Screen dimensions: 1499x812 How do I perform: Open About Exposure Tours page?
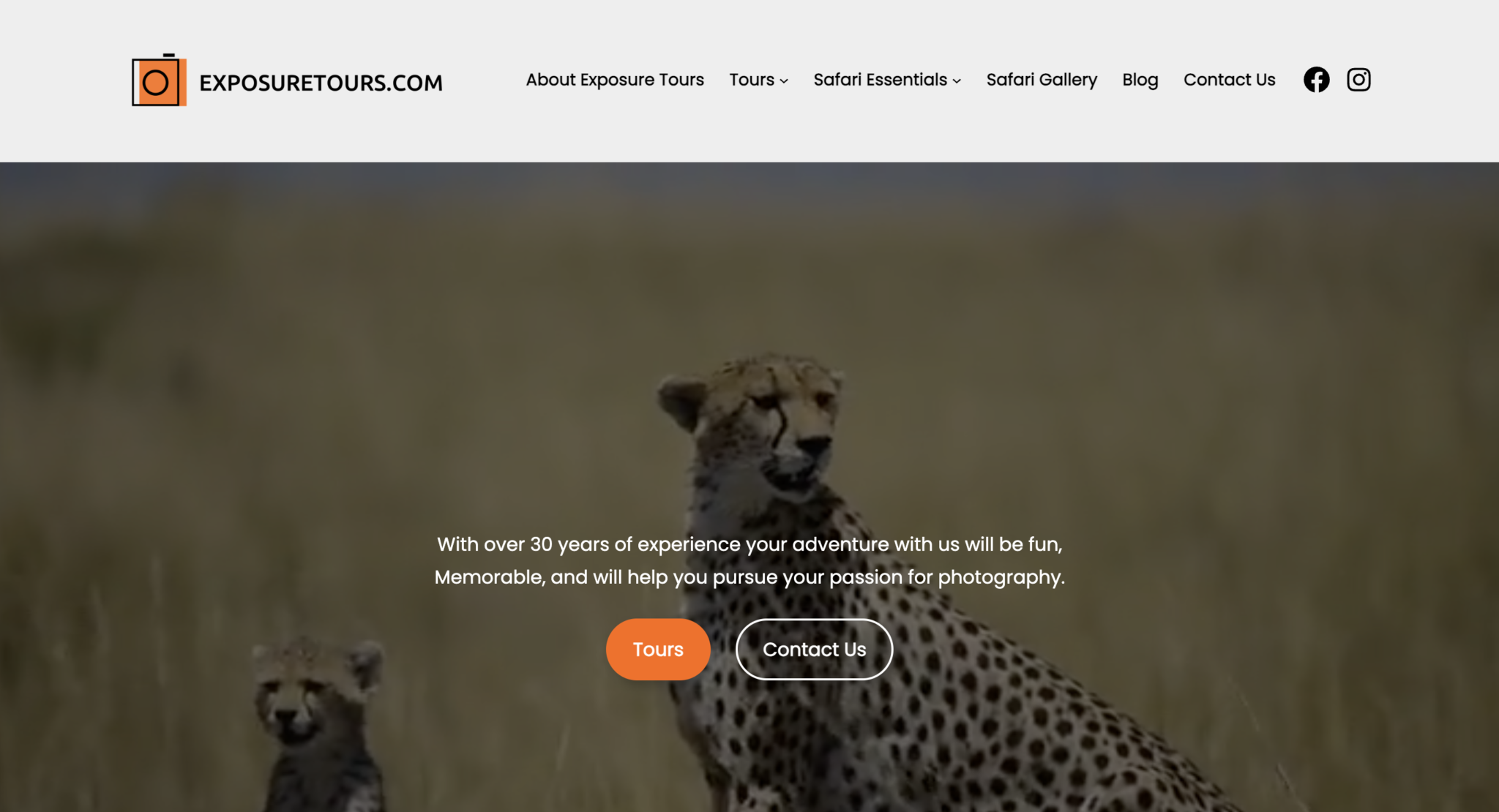pyautogui.click(x=615, y=80)
